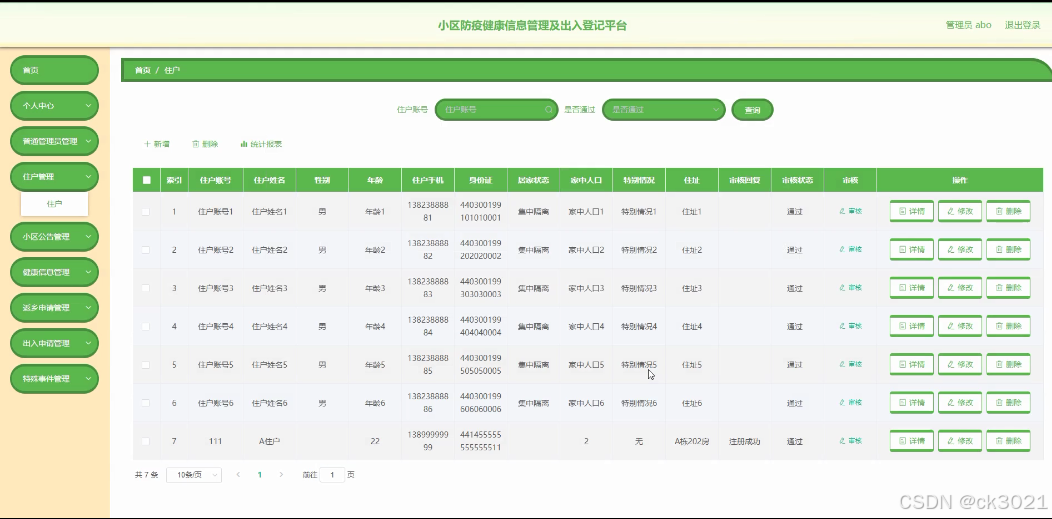Expand the 特殊事件管理 sidebar menu
Image resolution: width=1052 pixels, height=519 pixels.
point(54,379)
